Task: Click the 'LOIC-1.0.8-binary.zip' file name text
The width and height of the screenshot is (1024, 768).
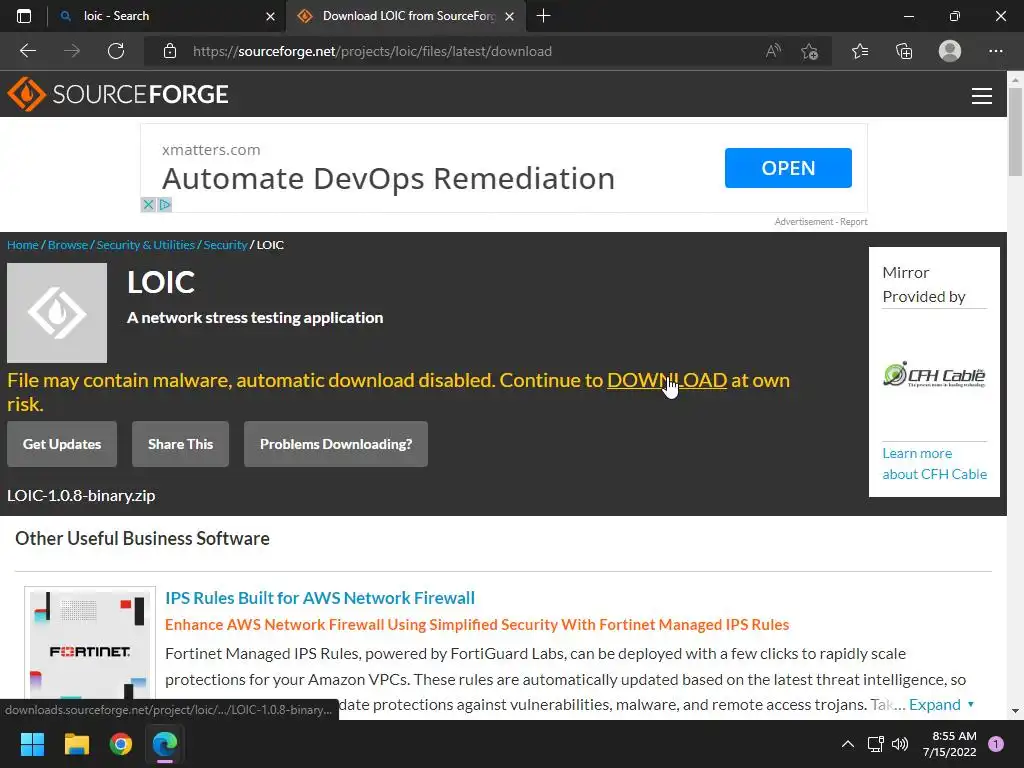Action: pyautogui.click(x=81, y=496)
